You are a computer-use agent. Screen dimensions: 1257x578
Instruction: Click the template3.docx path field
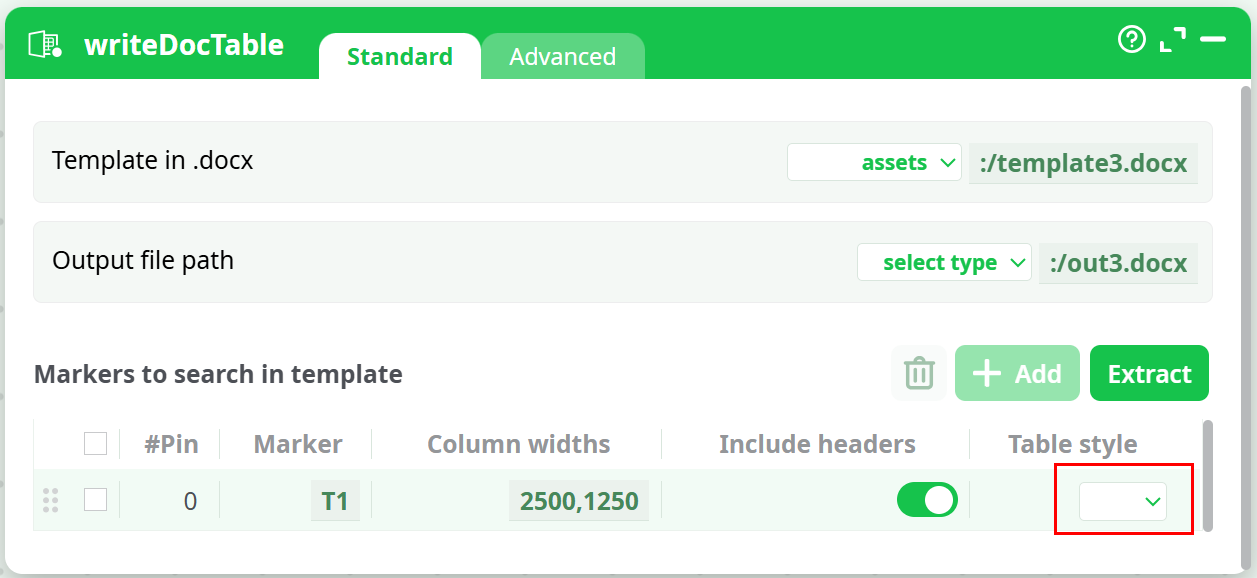[x=1083, y=163]
